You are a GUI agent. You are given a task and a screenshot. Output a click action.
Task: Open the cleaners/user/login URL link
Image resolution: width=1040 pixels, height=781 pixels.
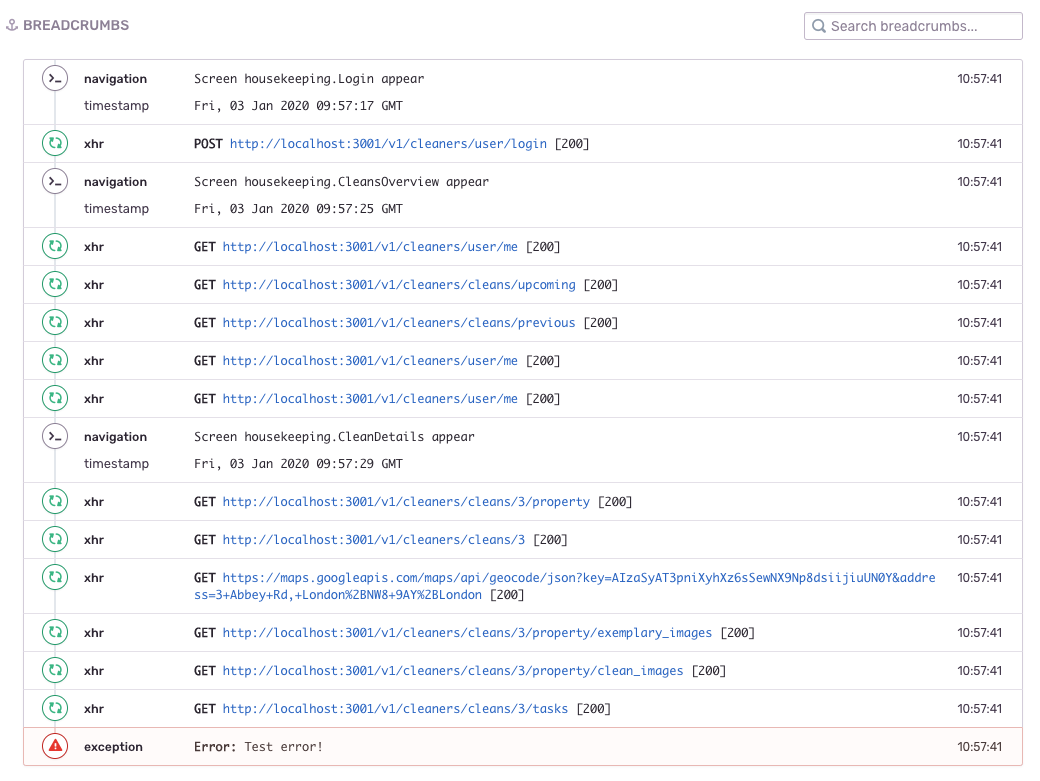[388, 144]
